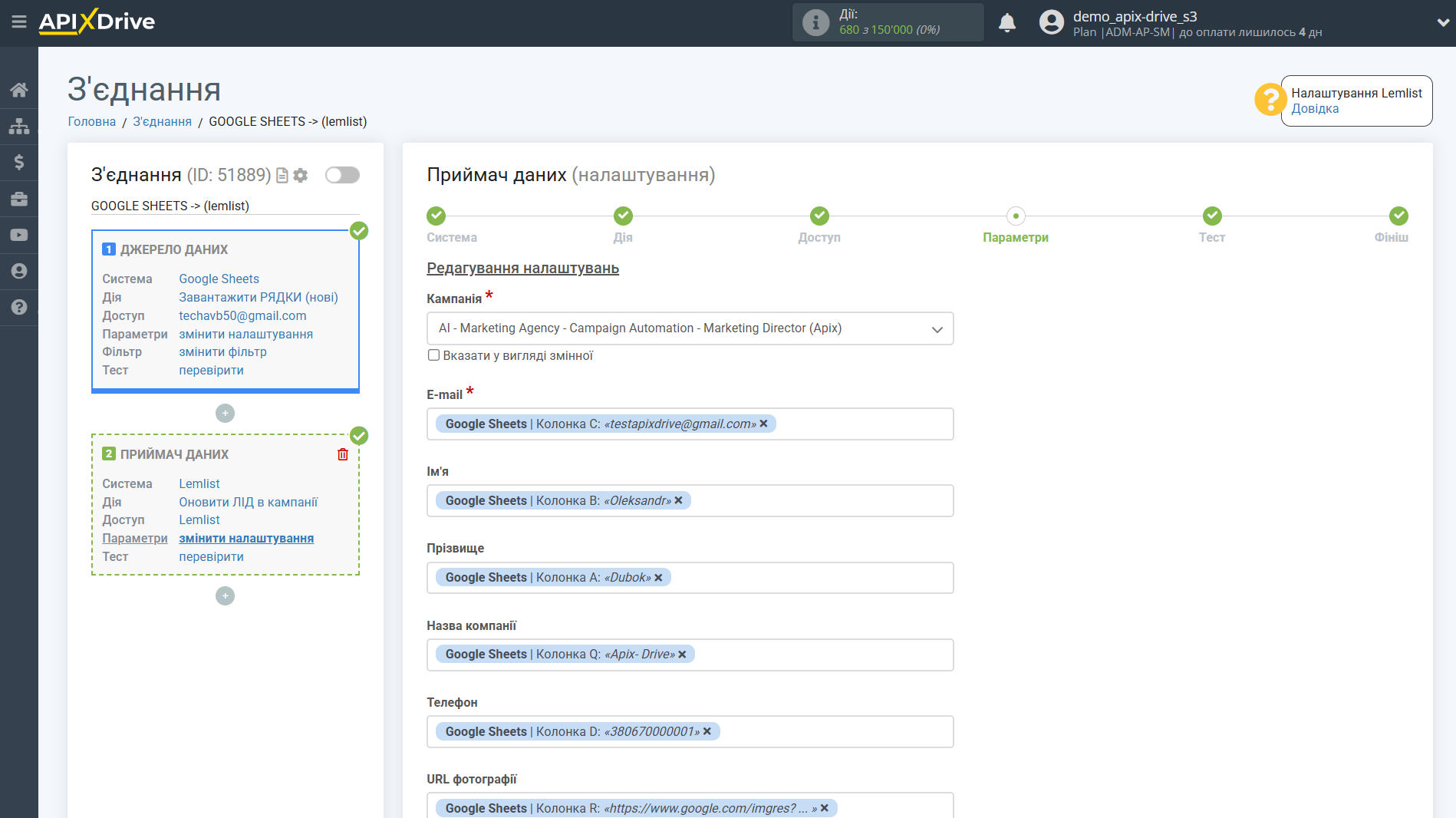Open Головна breadcrumb link
1456x818 pixels.
[x=92, y=121]
